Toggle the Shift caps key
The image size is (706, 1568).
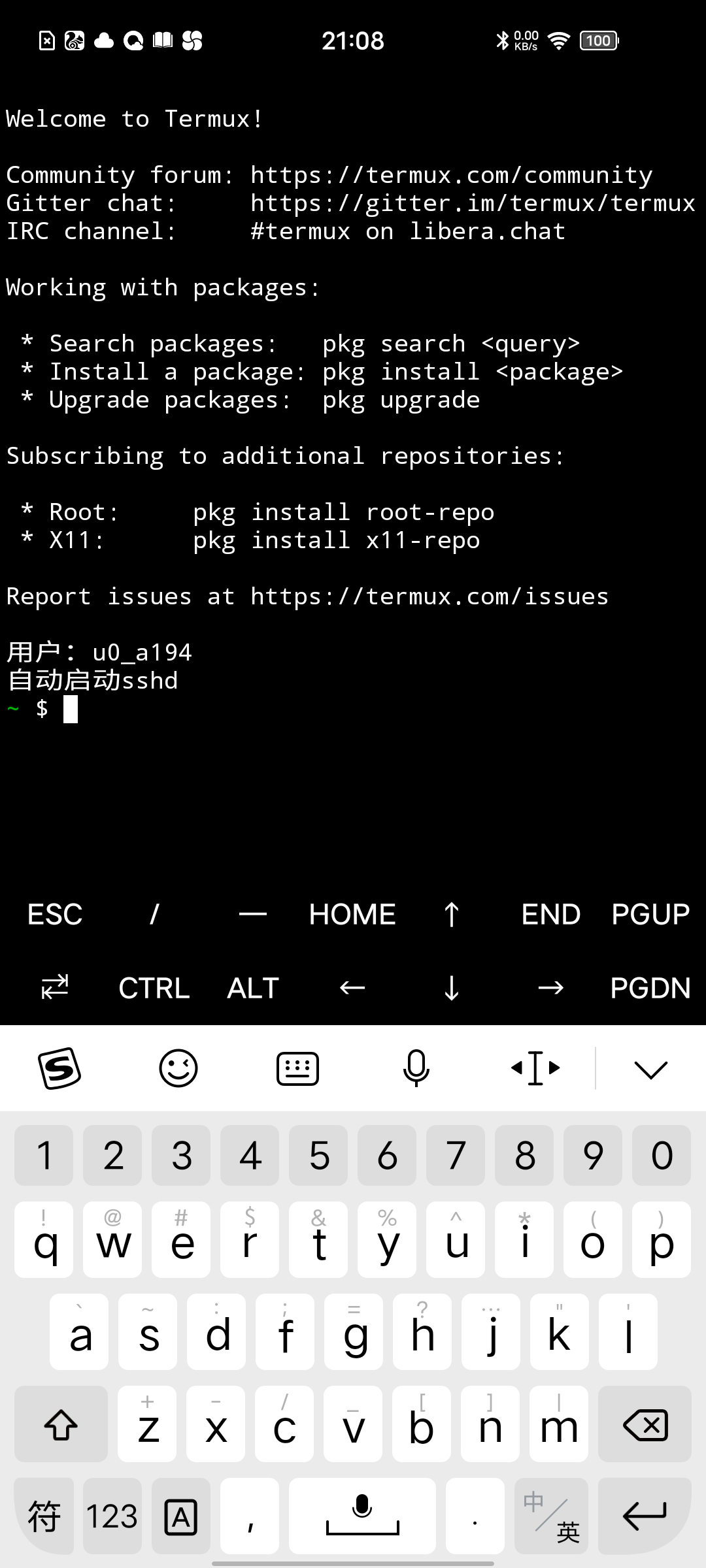pos(61,1424)
